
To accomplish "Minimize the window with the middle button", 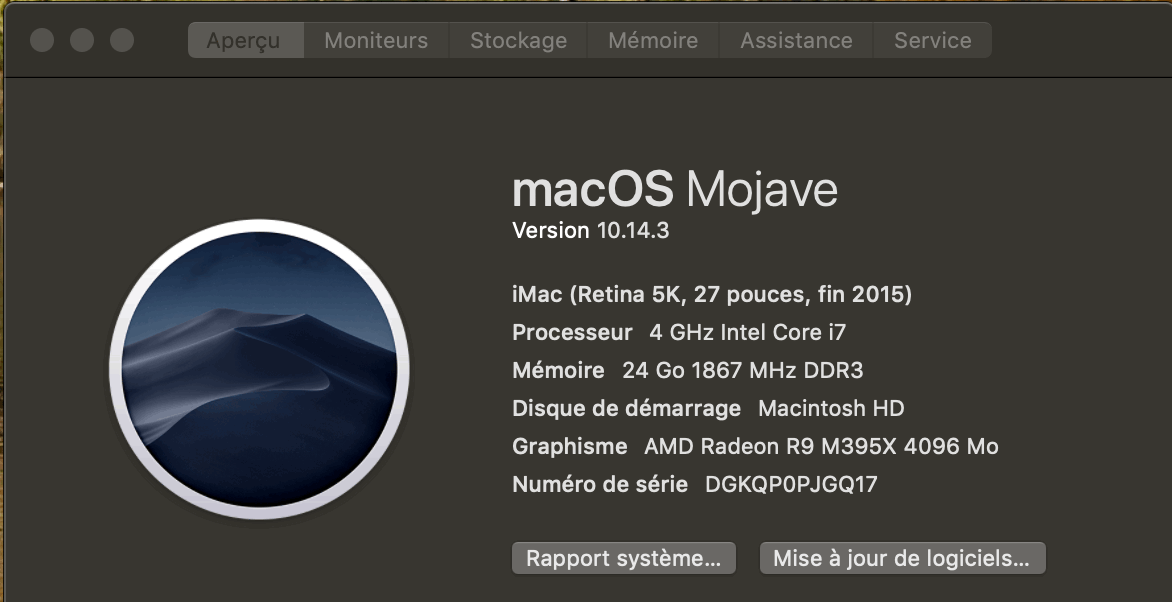I will click(82, 40).
